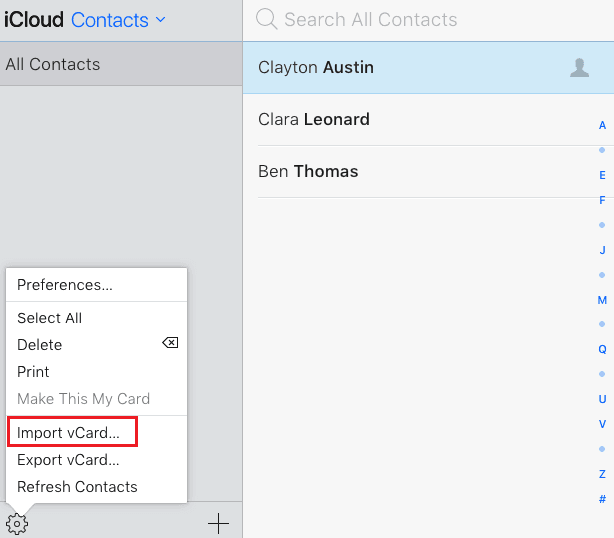Image resolution: width=614 pixels, height=538 pixels.
Task: Open the Clara Leonard contact
Action: 314,119
